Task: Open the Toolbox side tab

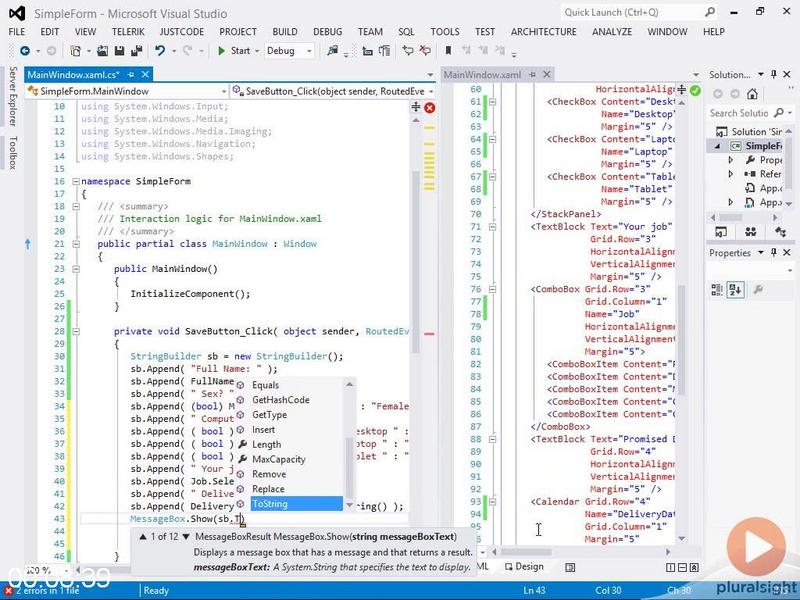Action: click(x=13, y=153)
